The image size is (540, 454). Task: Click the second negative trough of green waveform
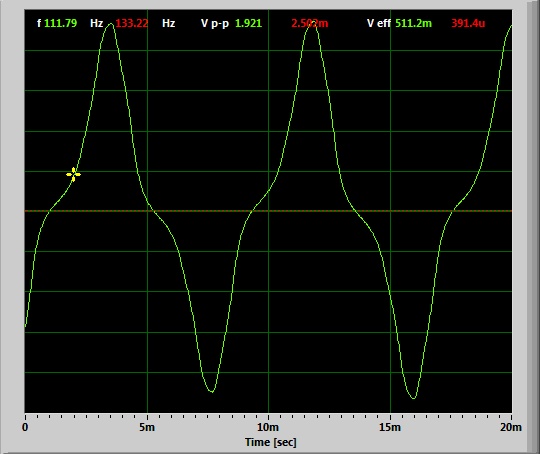pyautogui.click(x=413, y=398)
